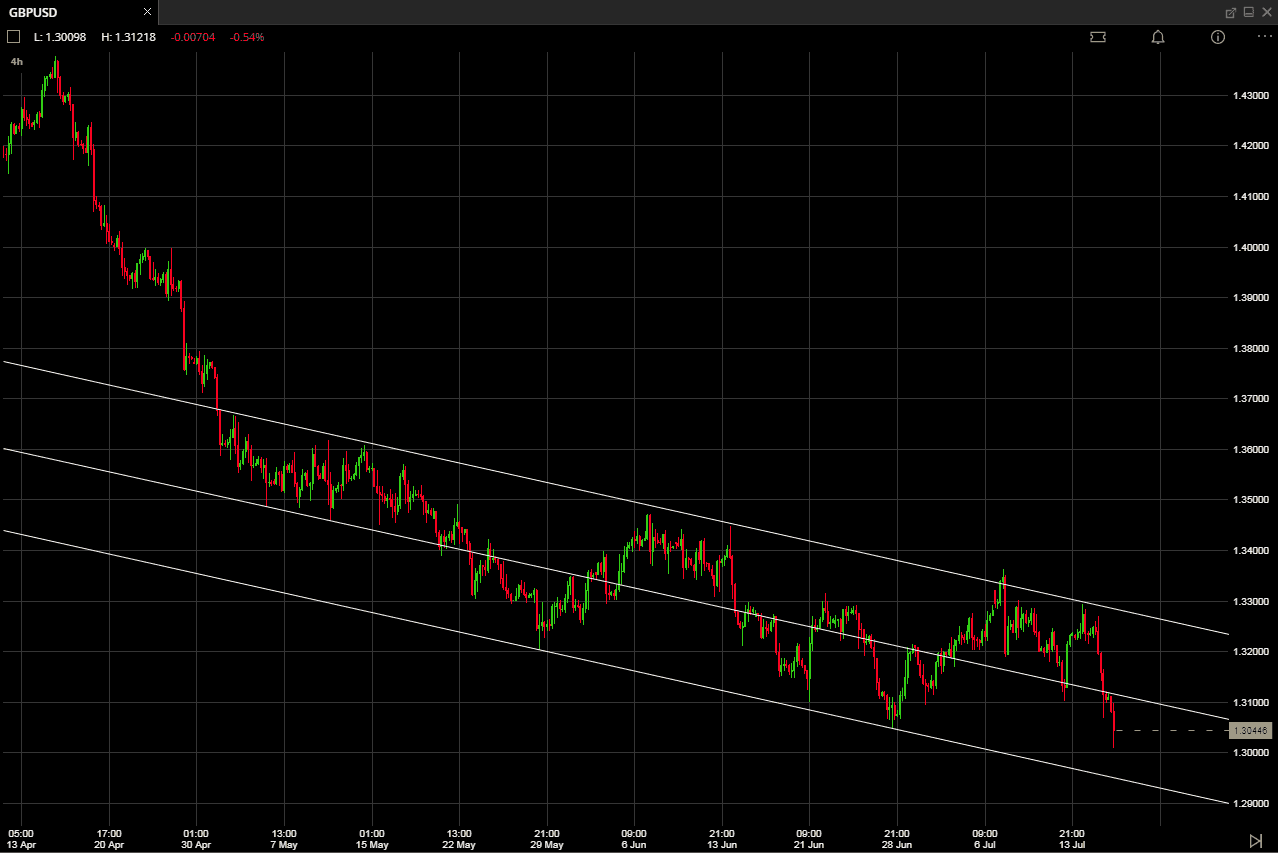Set a price alert with bell icon
The height and width of the screenshot is (853, 1278).
coord(1158,37)
